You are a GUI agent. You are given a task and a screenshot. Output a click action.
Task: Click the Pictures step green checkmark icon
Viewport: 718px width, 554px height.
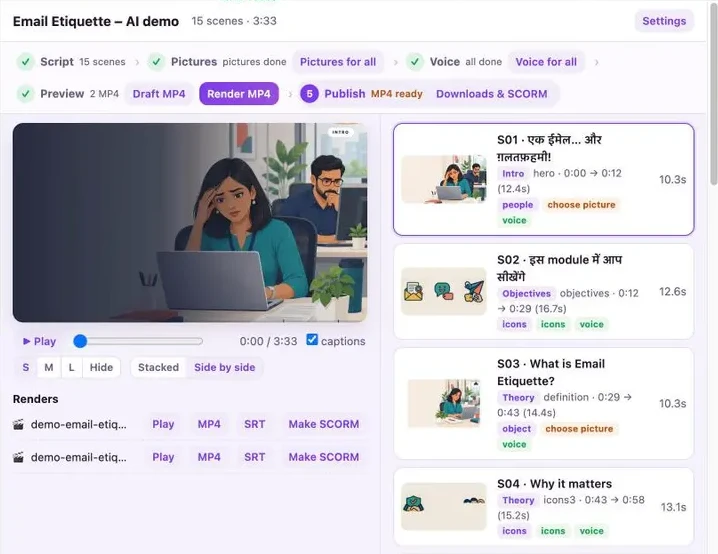pos(157,62)
